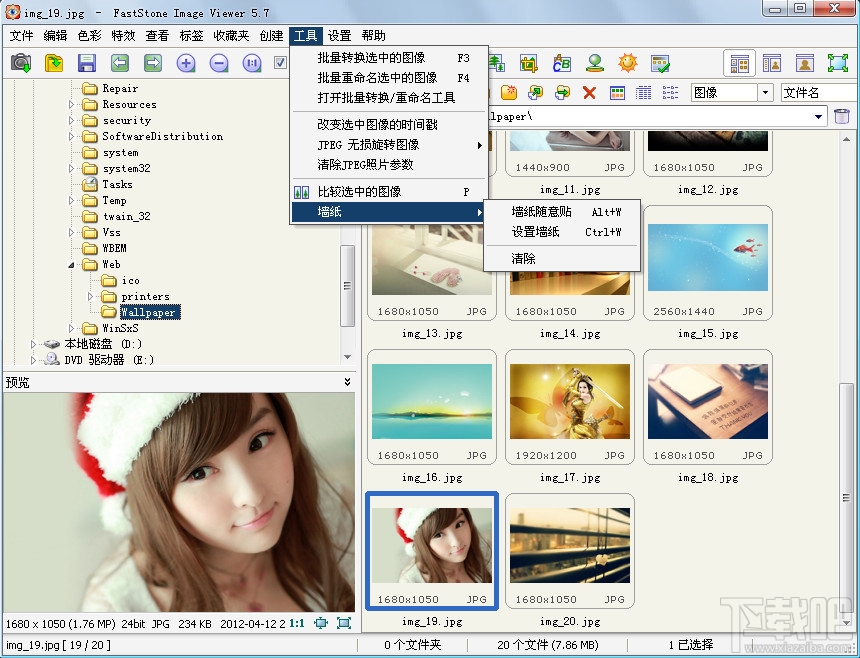Click the 1:1 actual size icon

251,62
